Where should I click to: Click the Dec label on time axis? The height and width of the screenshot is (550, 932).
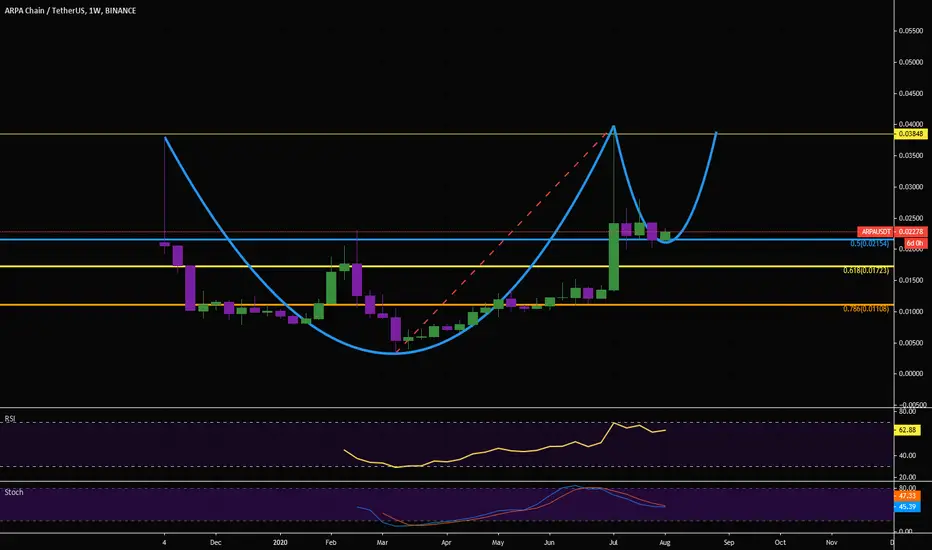[215, 542]
